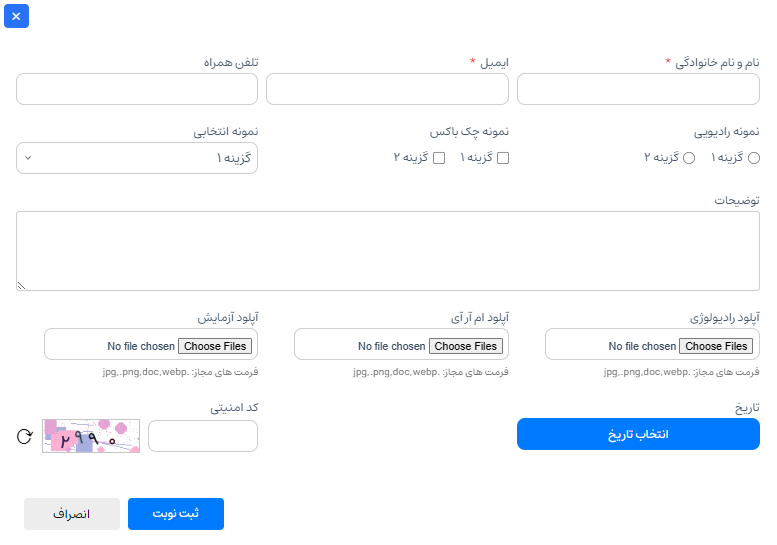
Task: Choose files for آپلود آزمایش upload
Action: [215, 346]
